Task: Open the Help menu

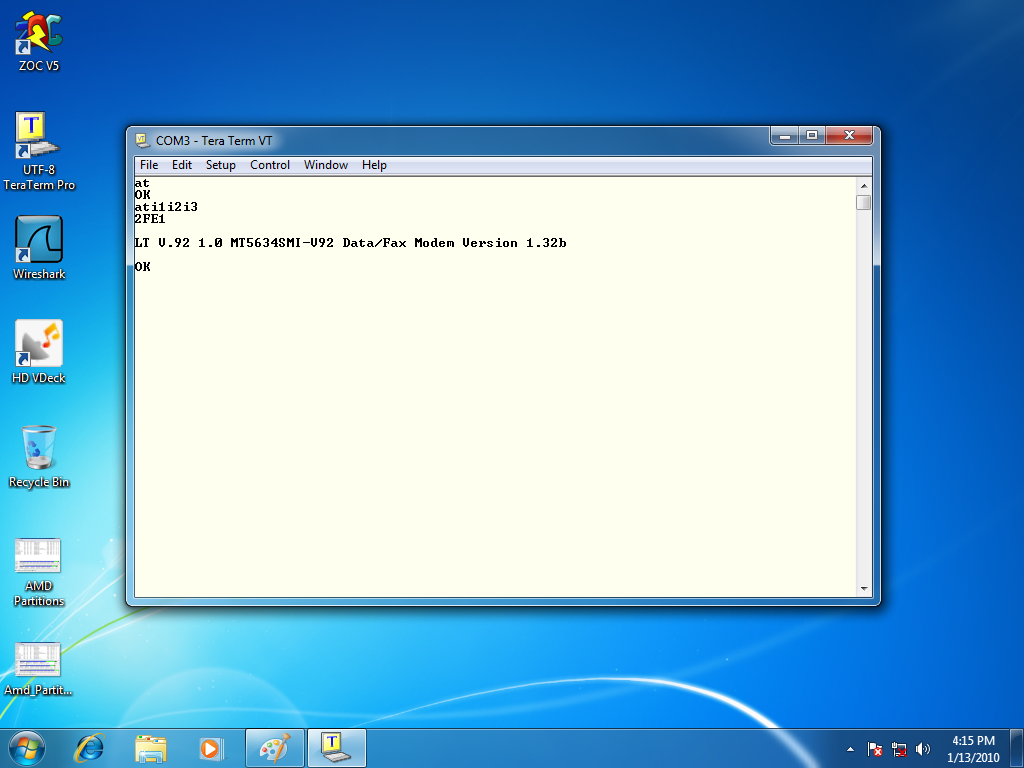Action: click(374, 165)
